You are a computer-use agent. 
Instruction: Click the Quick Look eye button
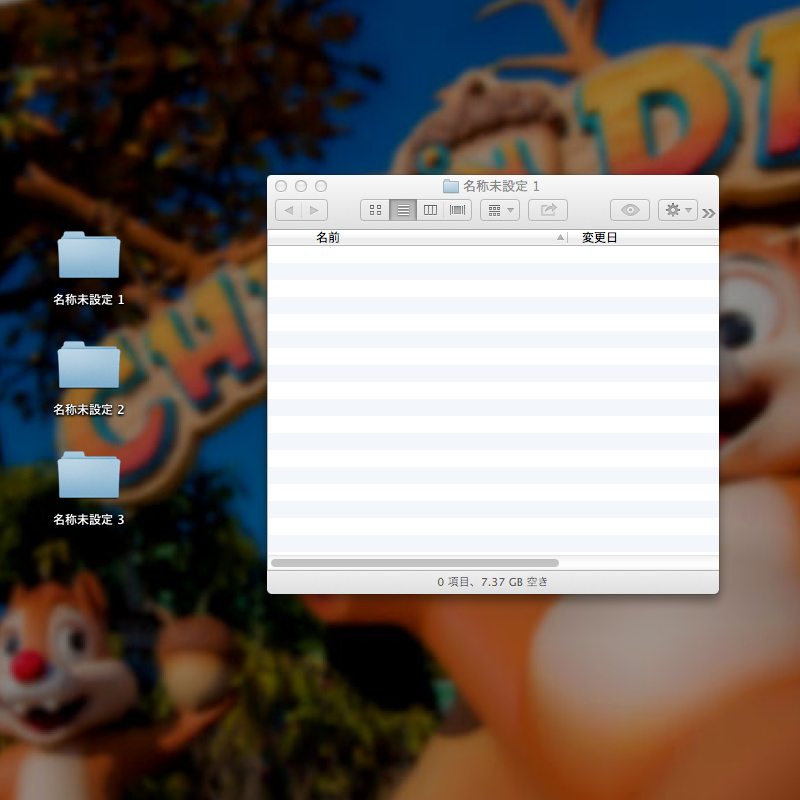click(630, 210)
